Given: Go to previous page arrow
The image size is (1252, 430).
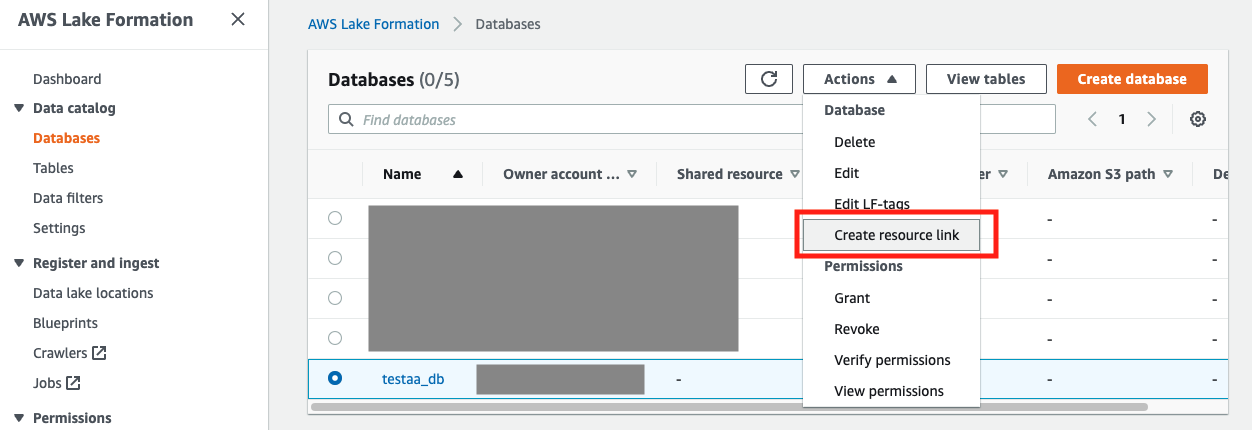Looking at the screenshot, I should click(x=1092, y=119).
